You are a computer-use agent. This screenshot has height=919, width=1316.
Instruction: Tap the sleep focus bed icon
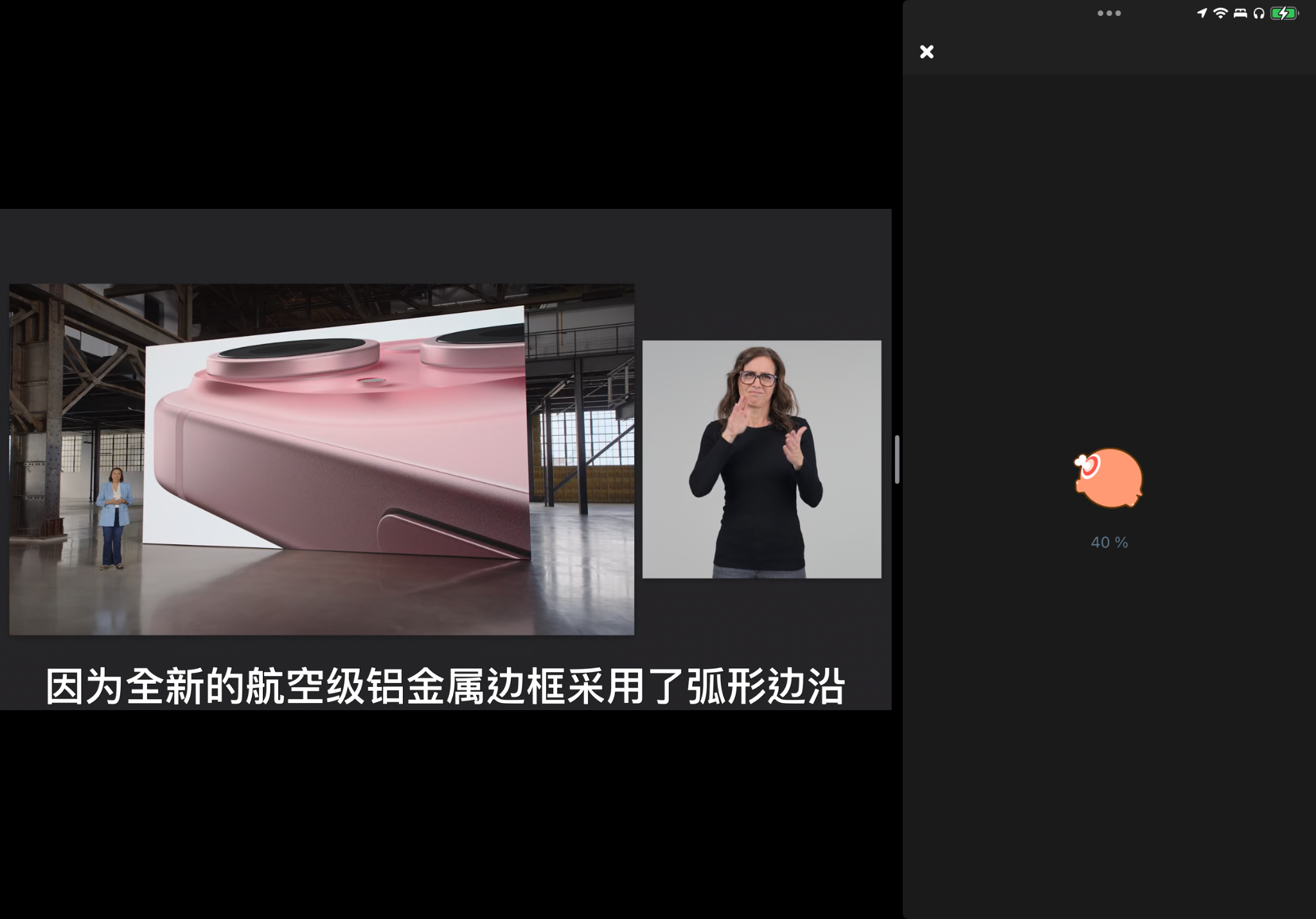(x=1240, y=13)
